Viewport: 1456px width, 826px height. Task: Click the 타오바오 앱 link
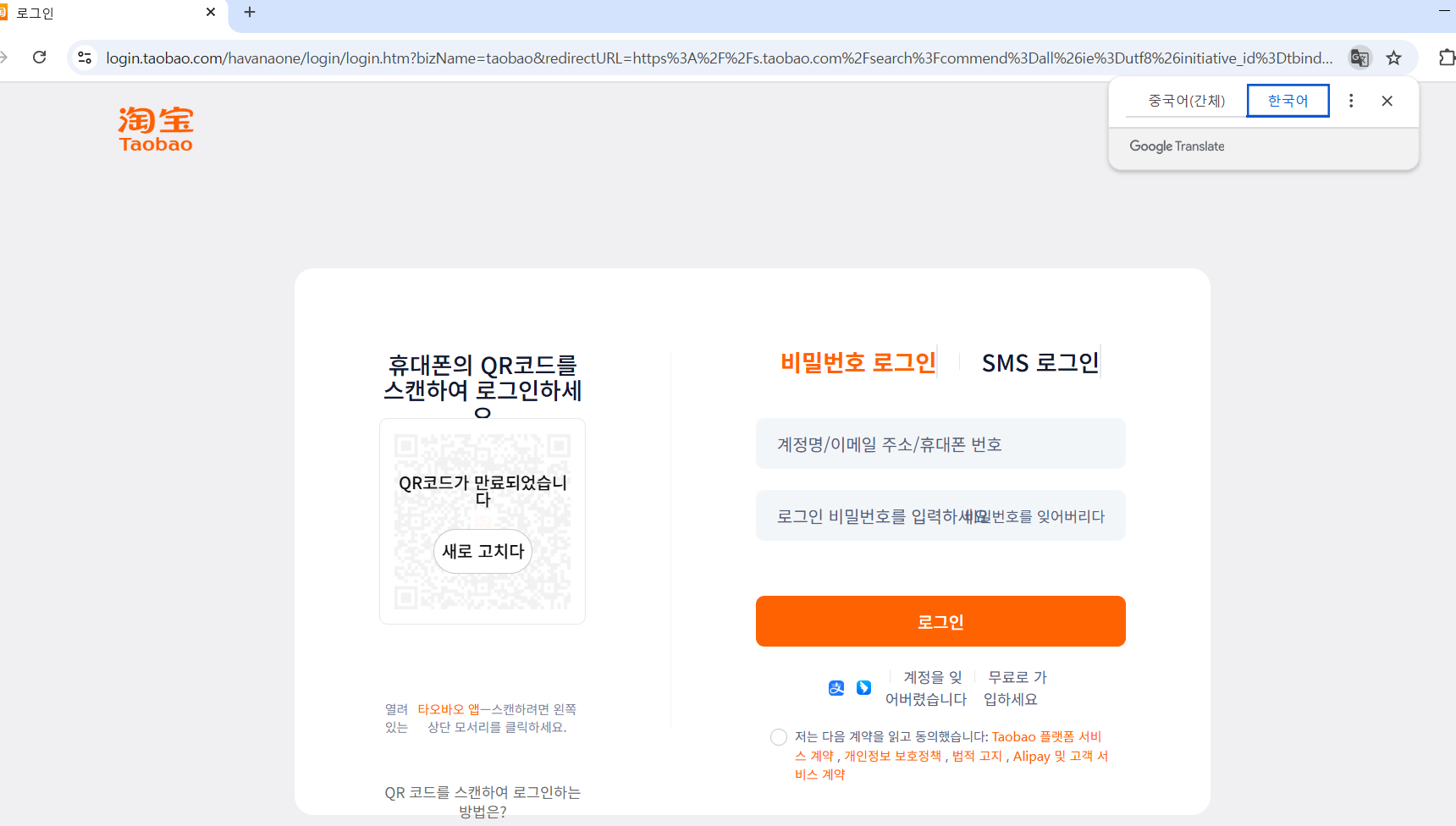point(448,709)
